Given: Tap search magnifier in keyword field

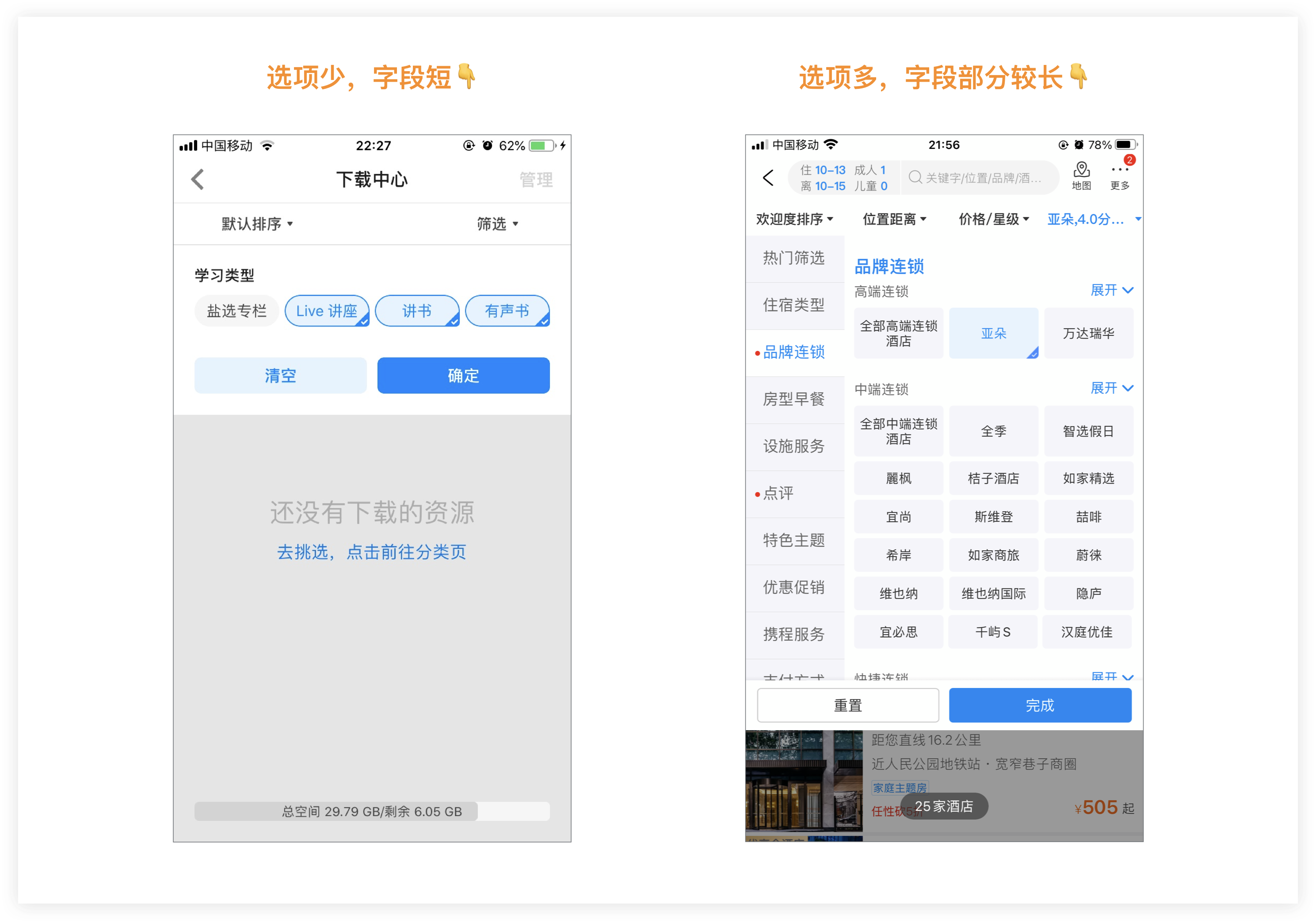Looking at the screenshot, I should click(x=915, y=178).
